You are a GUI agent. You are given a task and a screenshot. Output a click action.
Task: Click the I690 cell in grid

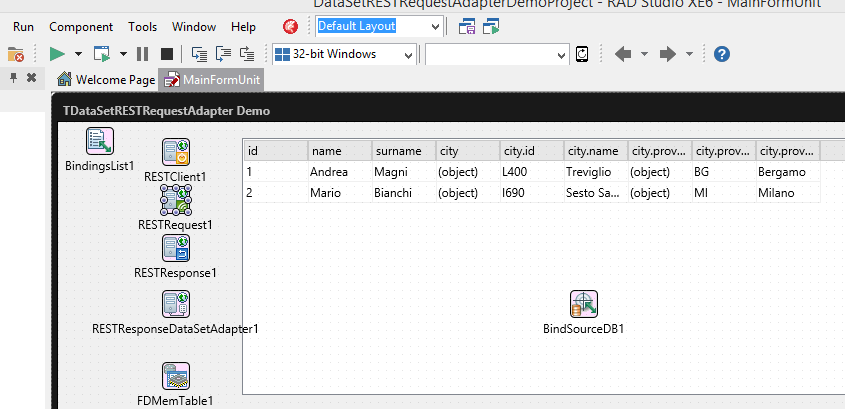point(532,193)
